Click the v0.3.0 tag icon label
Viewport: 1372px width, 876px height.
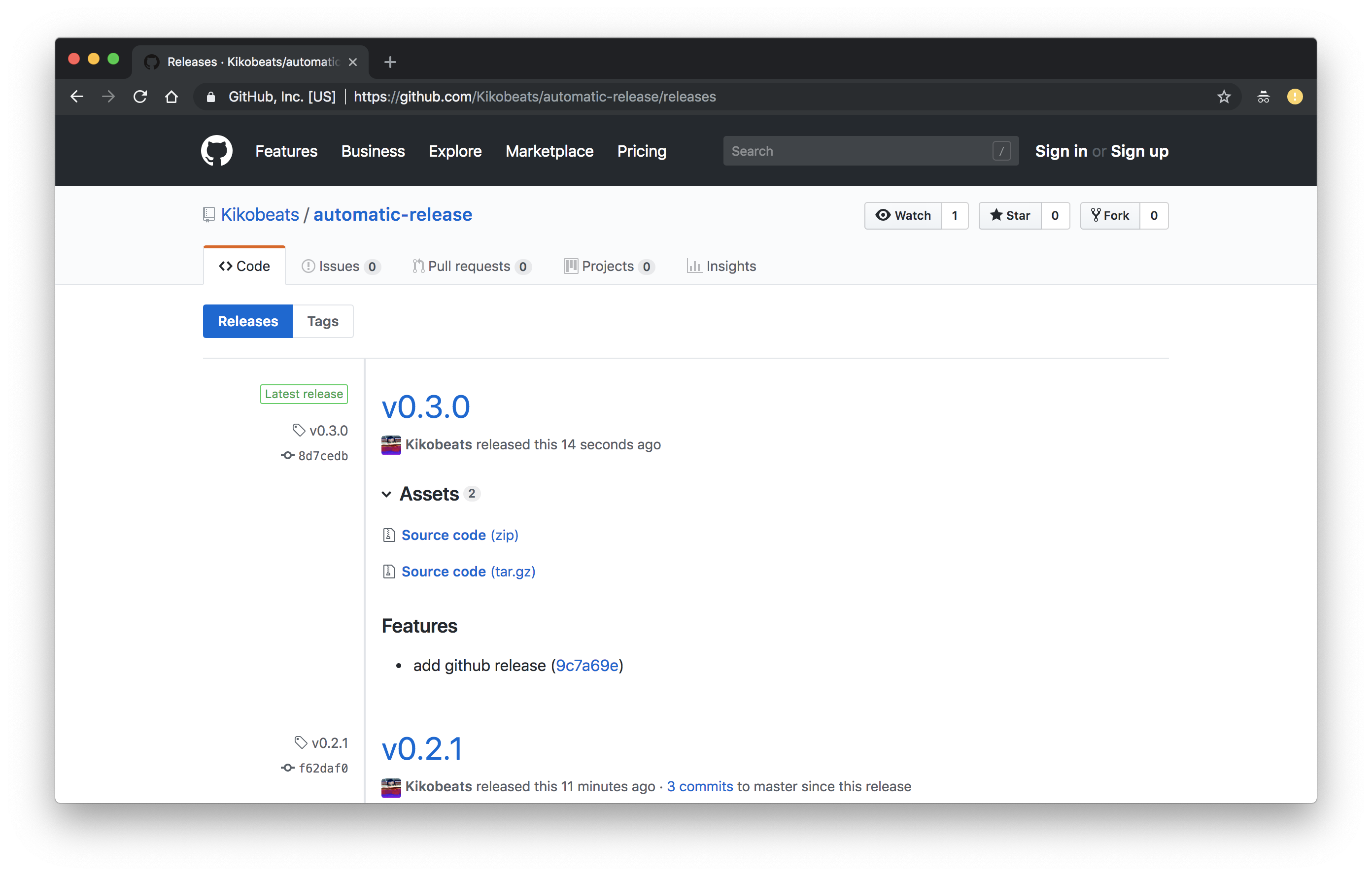(x=320, y=431)
